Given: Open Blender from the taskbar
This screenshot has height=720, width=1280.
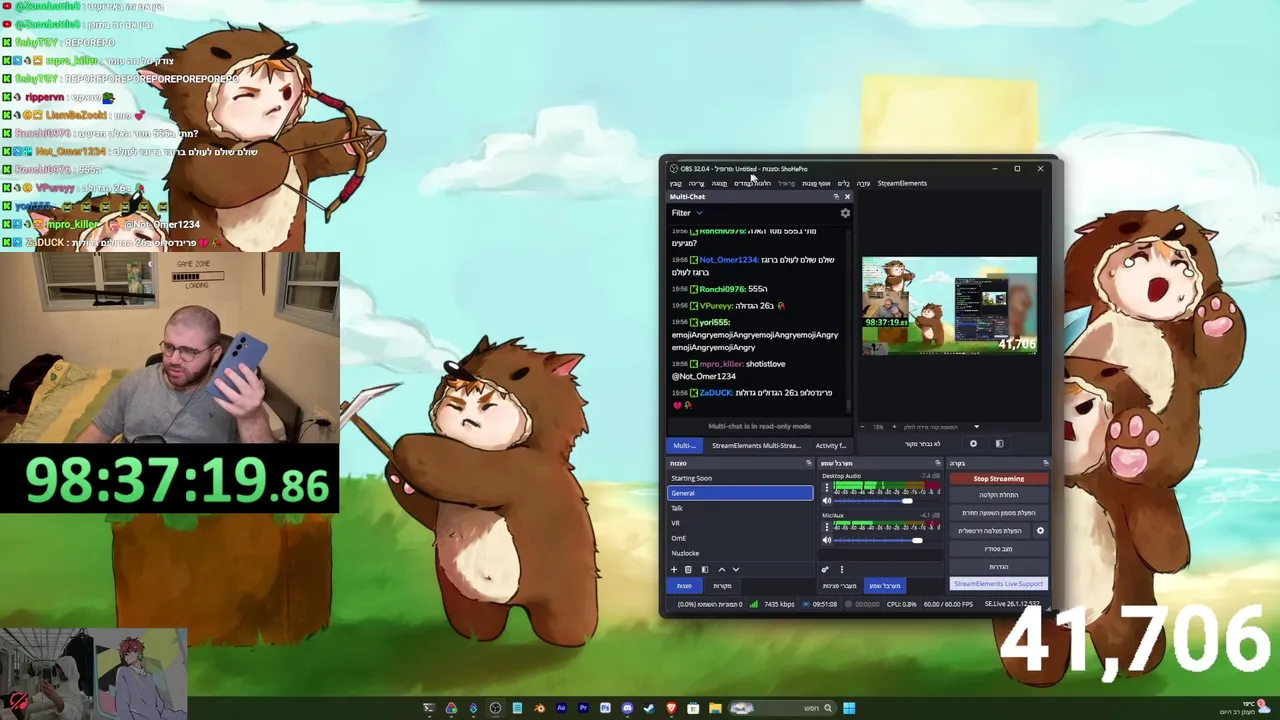Looking at the screenshot, I should pyautogui.click(x=539, y=708).
